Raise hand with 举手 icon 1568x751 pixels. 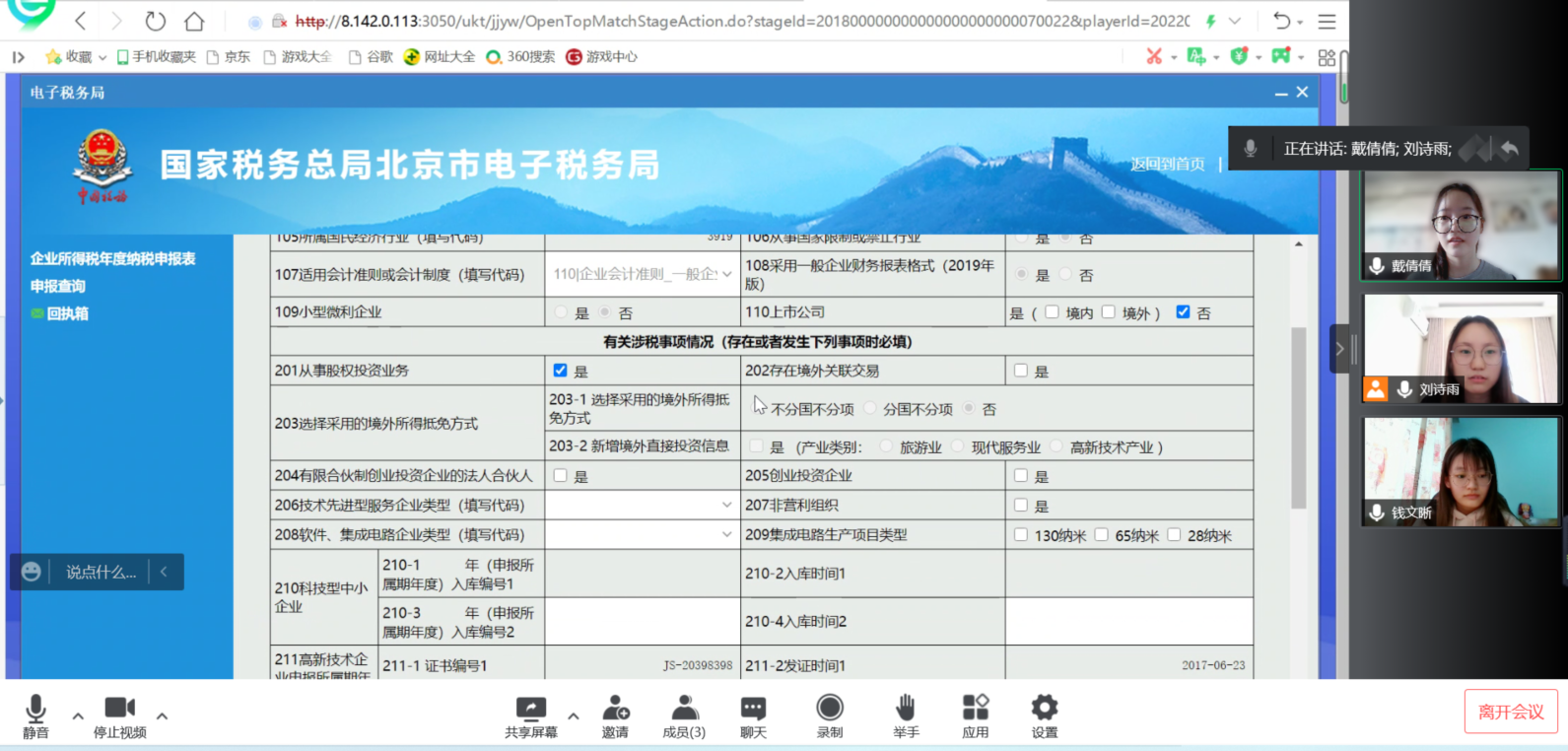click(906, 709)
